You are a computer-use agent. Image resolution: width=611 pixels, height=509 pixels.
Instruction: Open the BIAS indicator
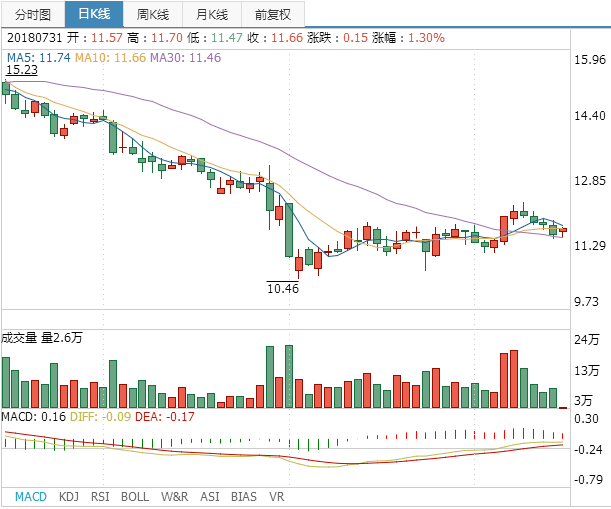pos(244,497)
